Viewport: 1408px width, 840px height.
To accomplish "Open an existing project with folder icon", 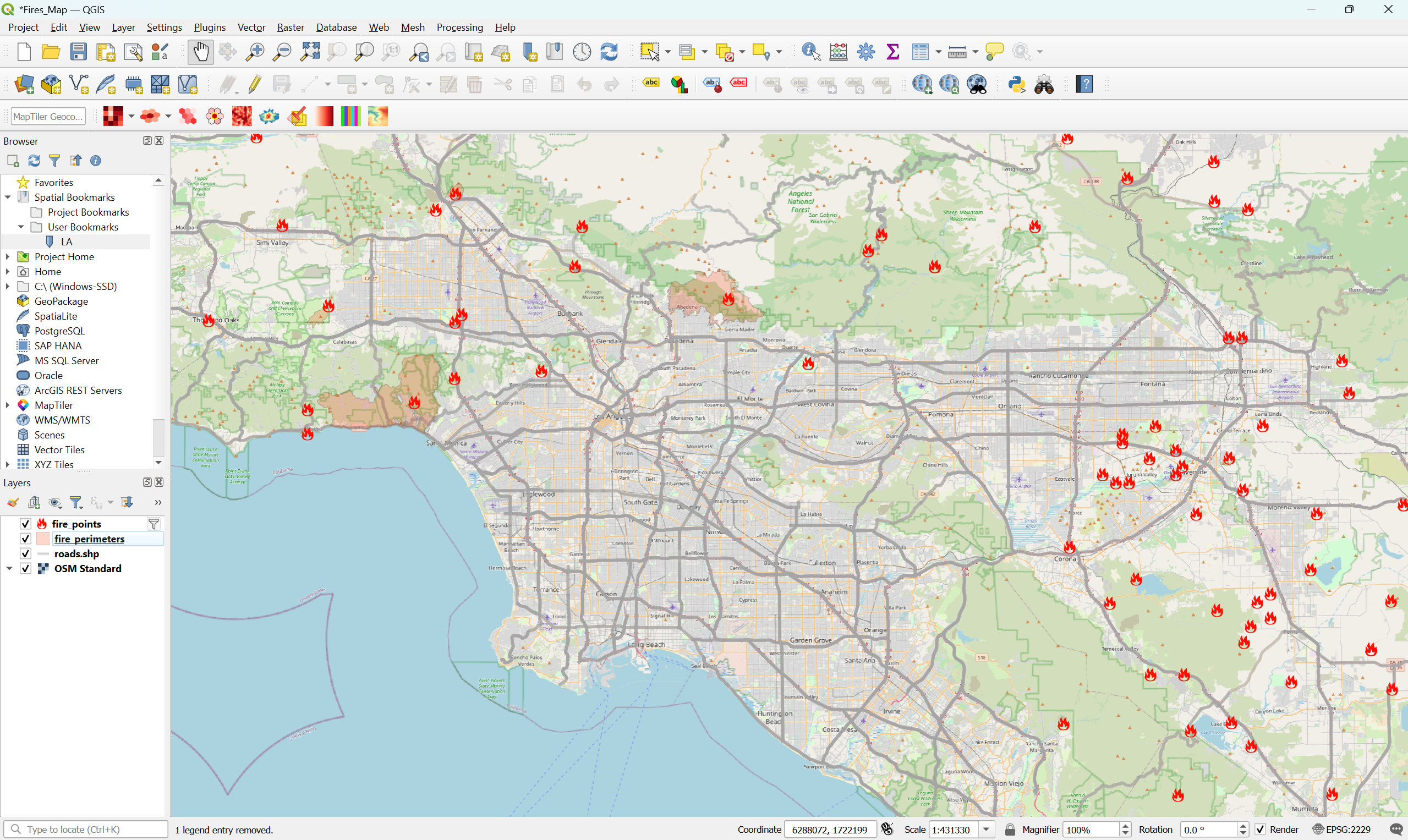I will click(x=51, y=52).
